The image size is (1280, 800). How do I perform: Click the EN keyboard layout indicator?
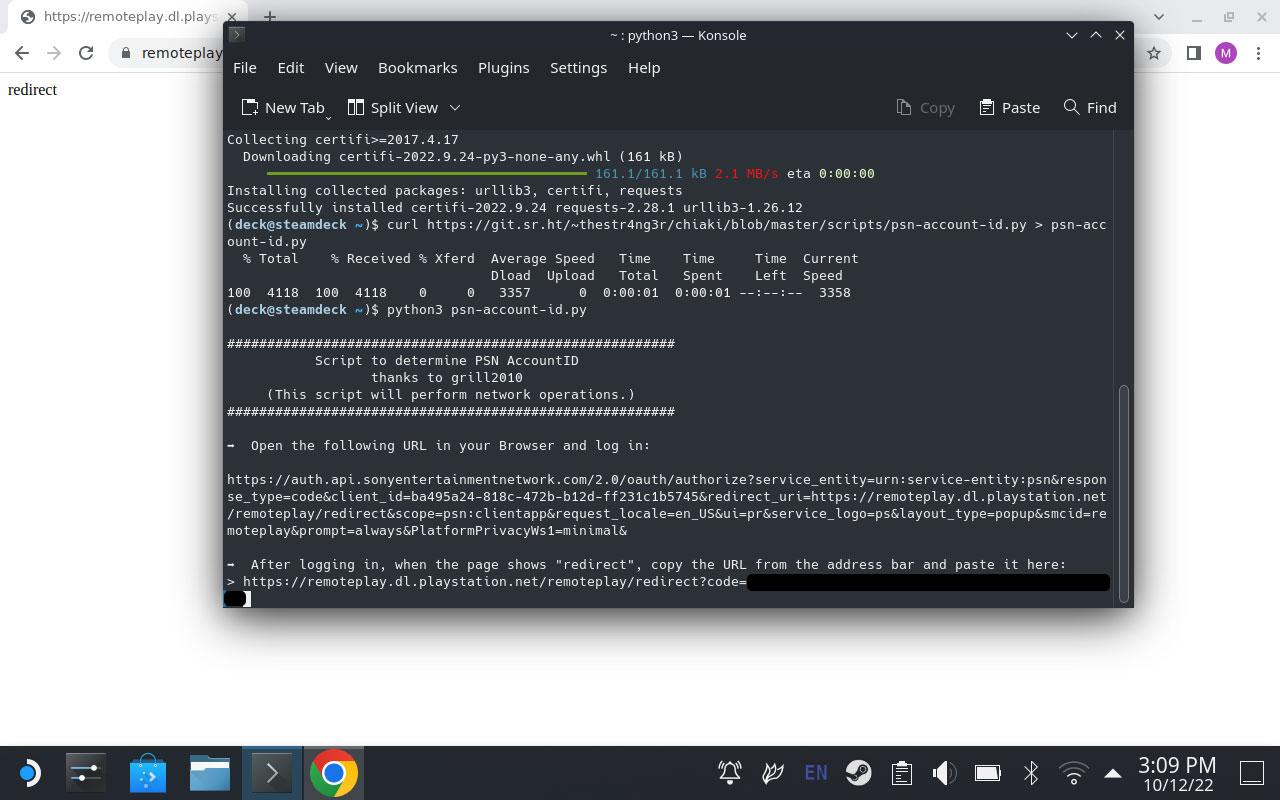pyautogui.click(x=816, y=773)
